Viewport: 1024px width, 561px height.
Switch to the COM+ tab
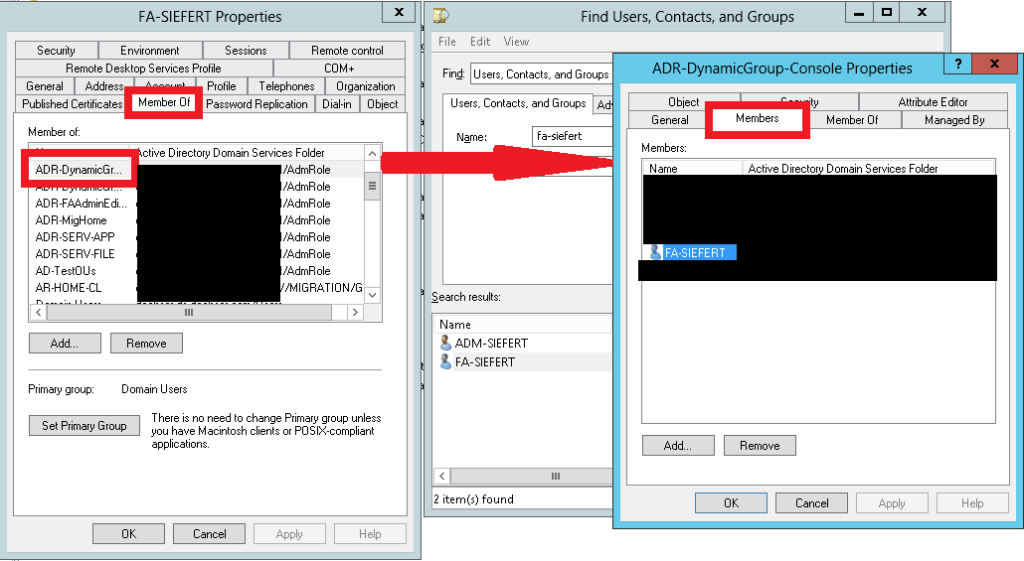(339, 68)
